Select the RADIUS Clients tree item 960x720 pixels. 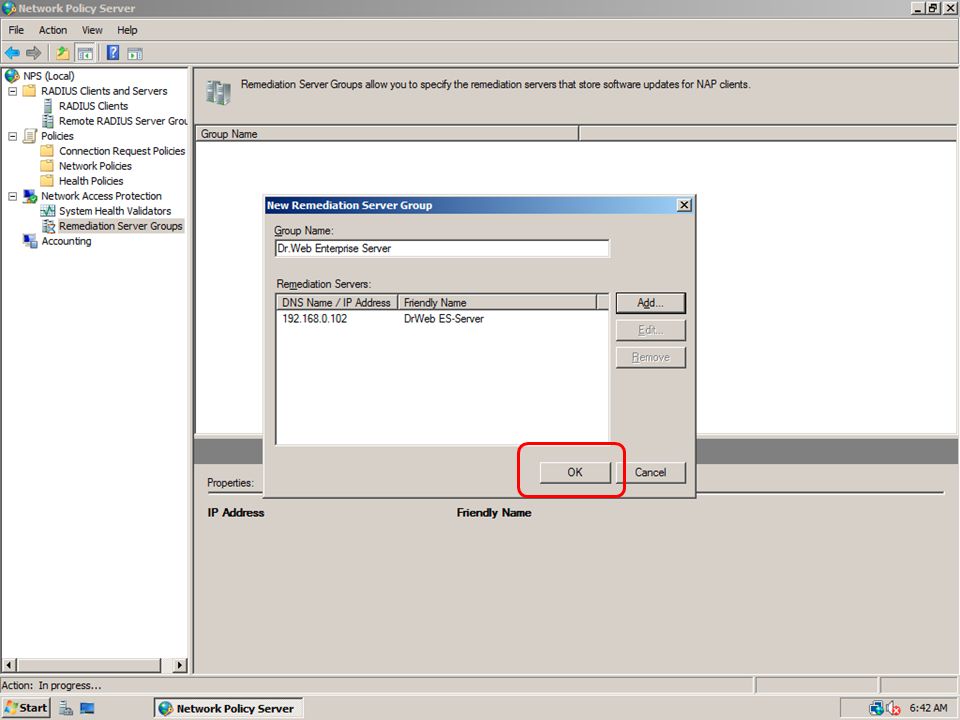[x=93, y=106]
